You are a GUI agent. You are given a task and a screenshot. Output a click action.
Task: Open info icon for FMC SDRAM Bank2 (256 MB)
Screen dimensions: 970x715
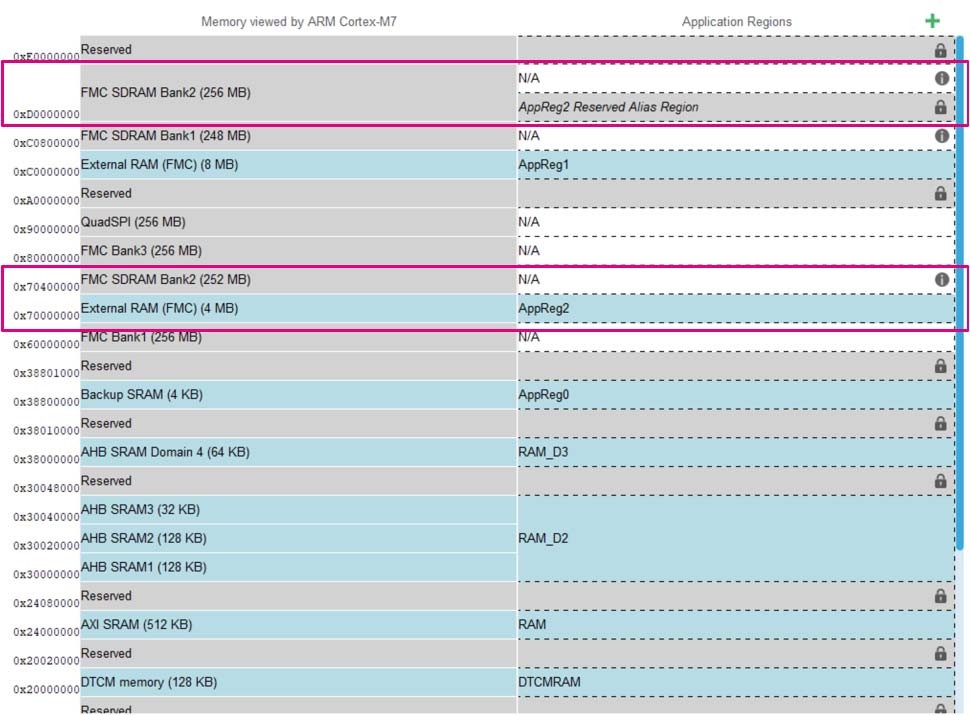(x=942, y=79)
